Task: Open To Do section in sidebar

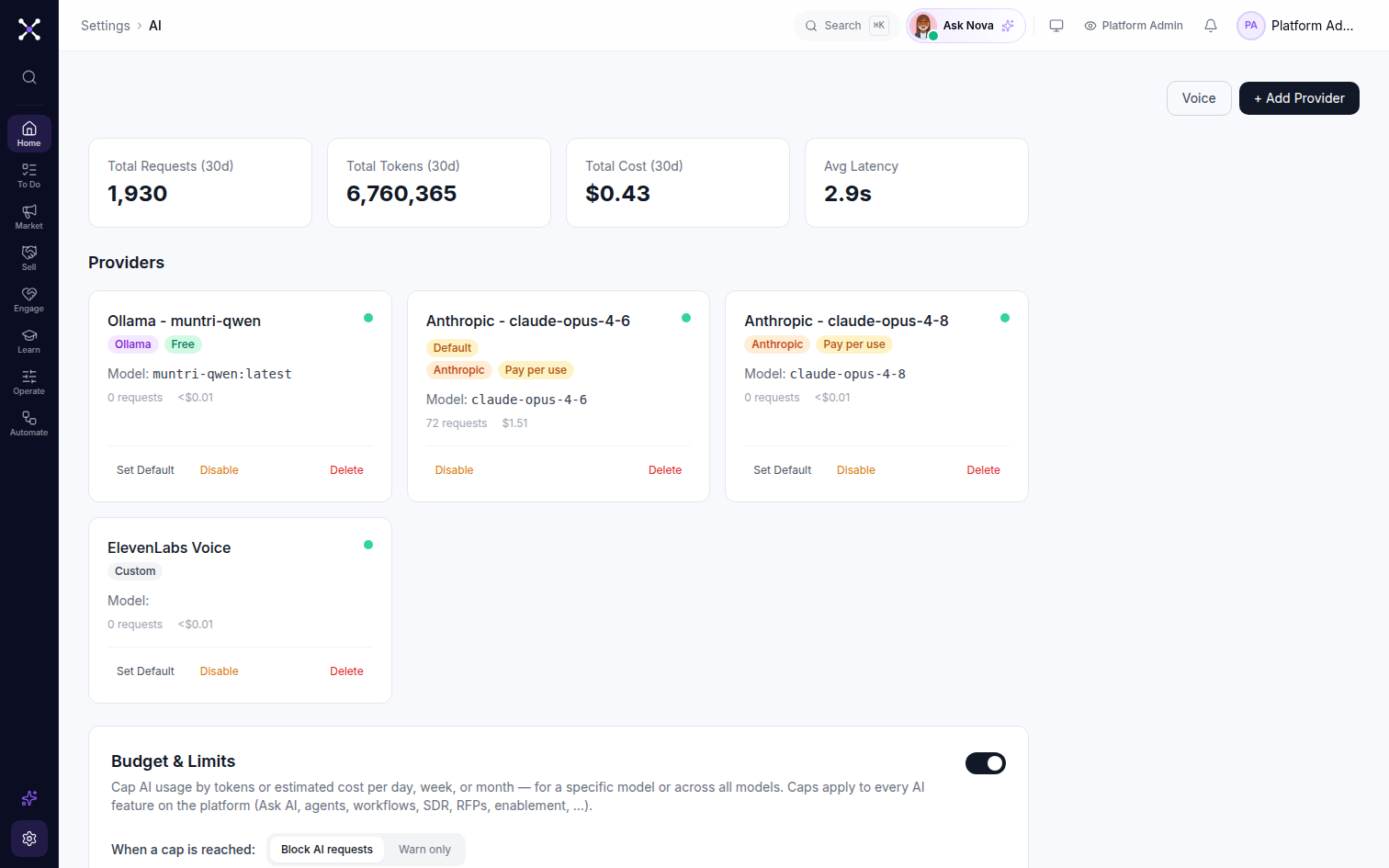Action: click(29, 175)
